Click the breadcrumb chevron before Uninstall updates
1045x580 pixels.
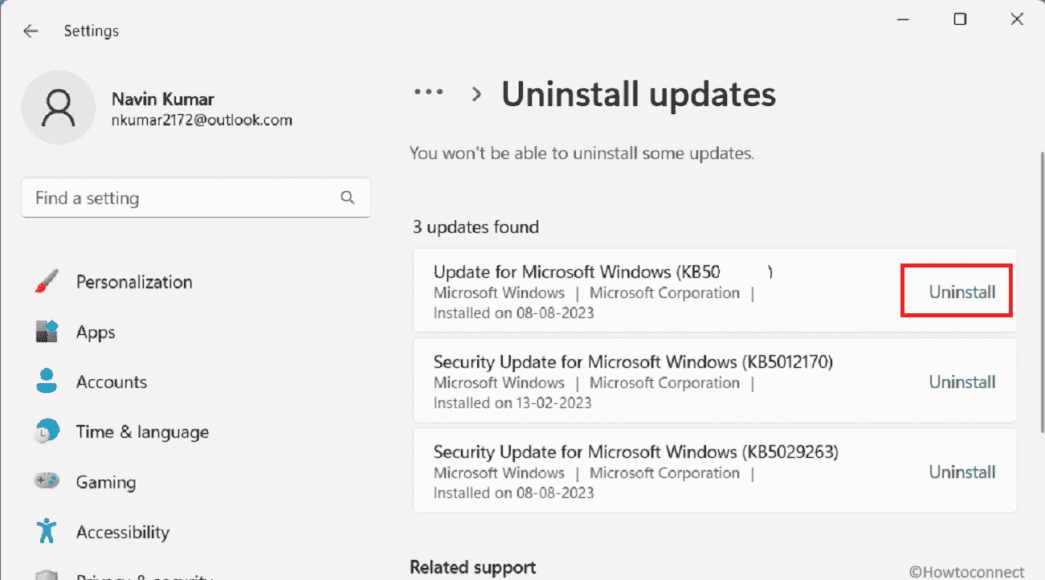(x=476, y=92)
